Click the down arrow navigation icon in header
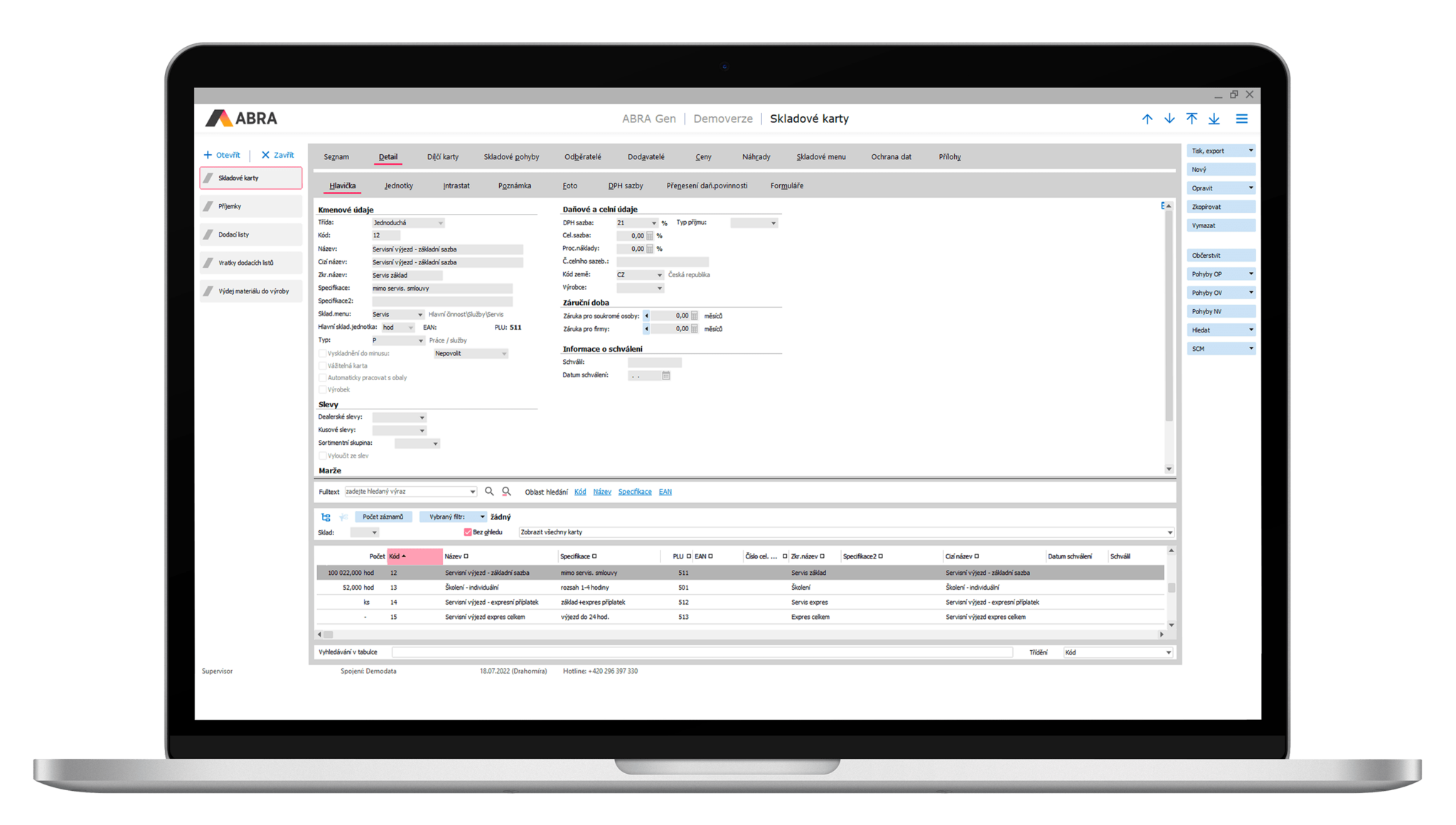 click(1169, 119)
